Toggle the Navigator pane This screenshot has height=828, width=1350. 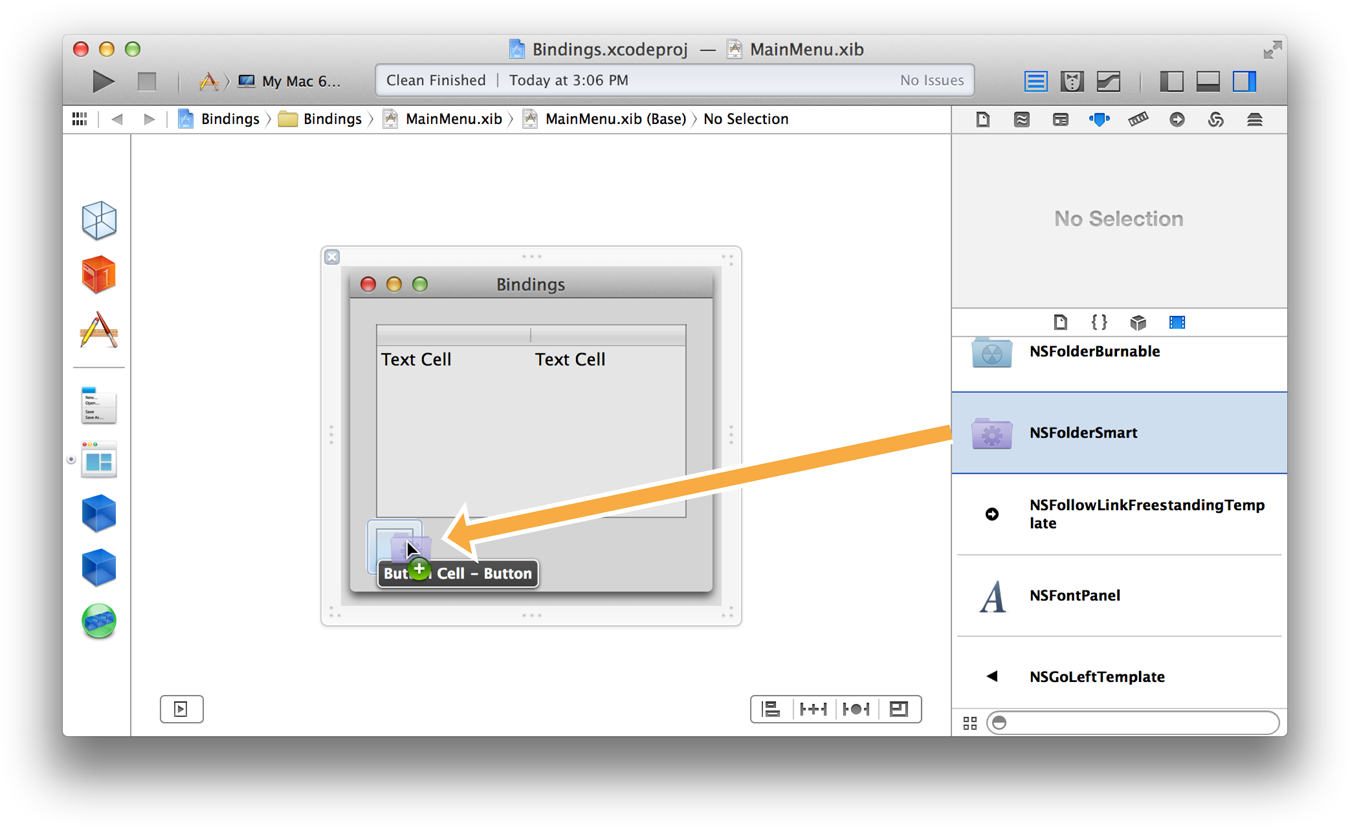coord(1172,81)
